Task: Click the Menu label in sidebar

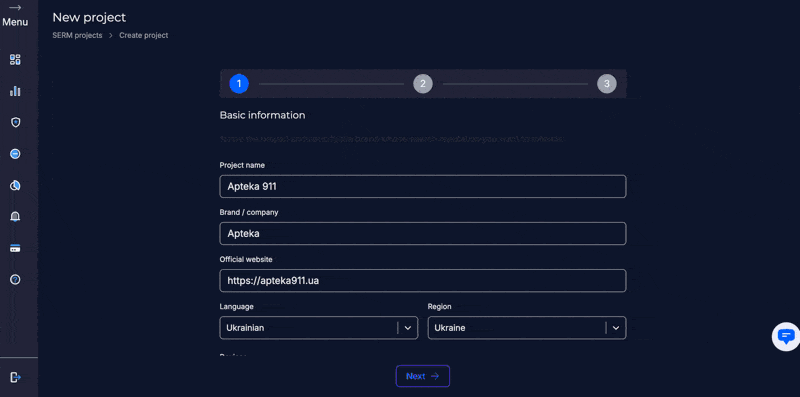Action: (x=15, y=22)
